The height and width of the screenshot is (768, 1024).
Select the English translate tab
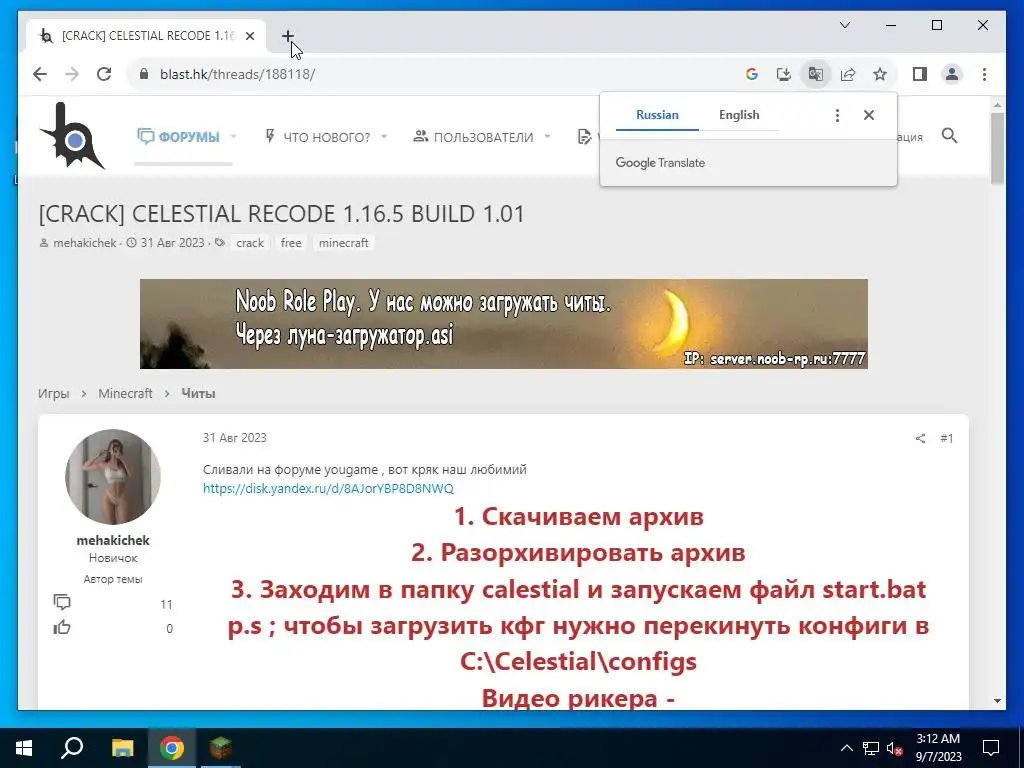click(x=739, y=115)
